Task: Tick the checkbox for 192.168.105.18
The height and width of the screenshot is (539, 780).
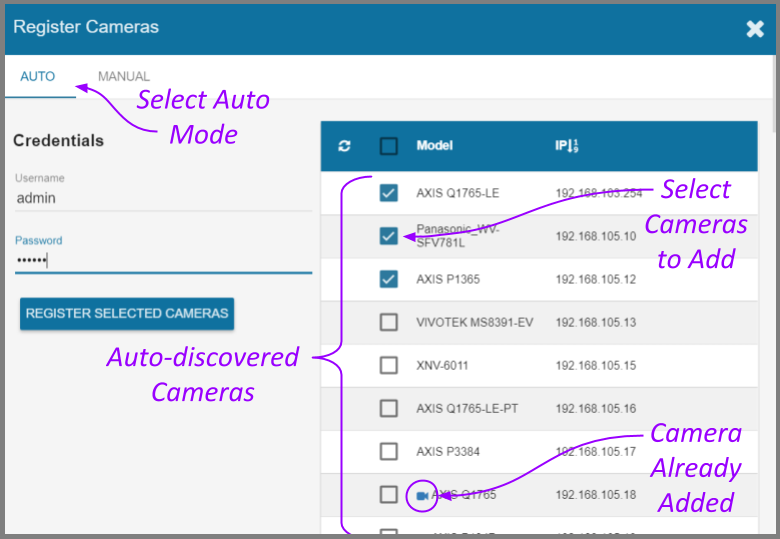Action: coord(389,494)
